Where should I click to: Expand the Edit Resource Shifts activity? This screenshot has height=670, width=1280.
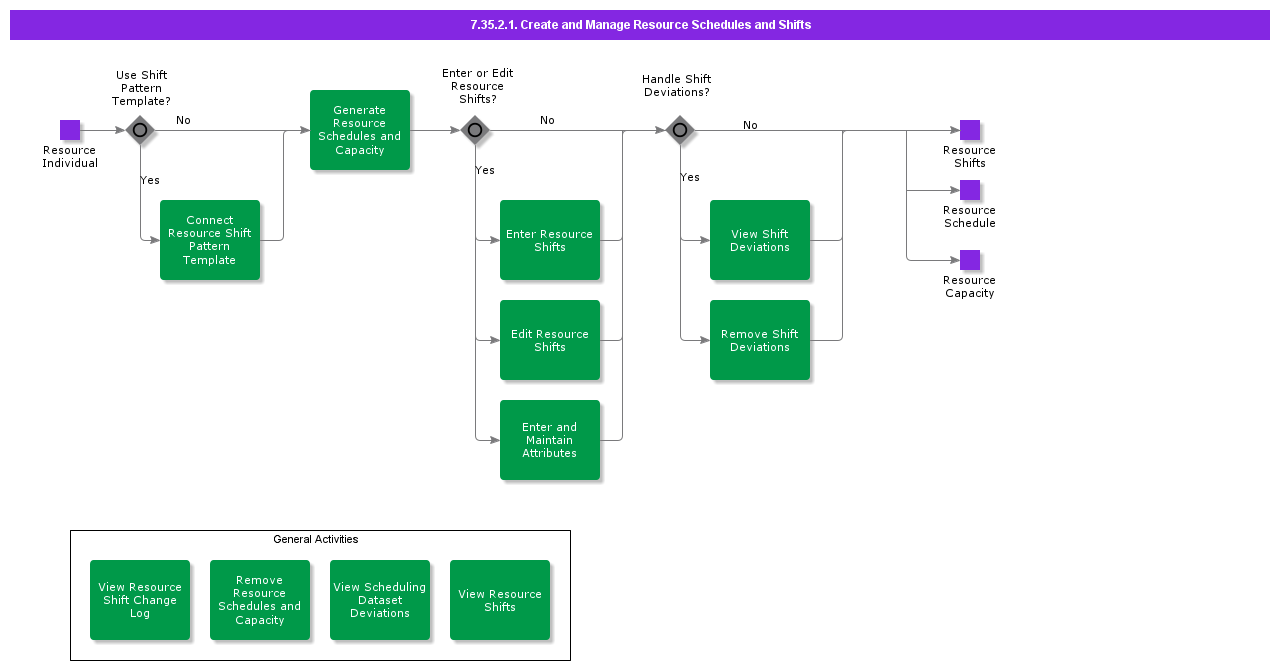pyautogui.click(x=550, y=340)
